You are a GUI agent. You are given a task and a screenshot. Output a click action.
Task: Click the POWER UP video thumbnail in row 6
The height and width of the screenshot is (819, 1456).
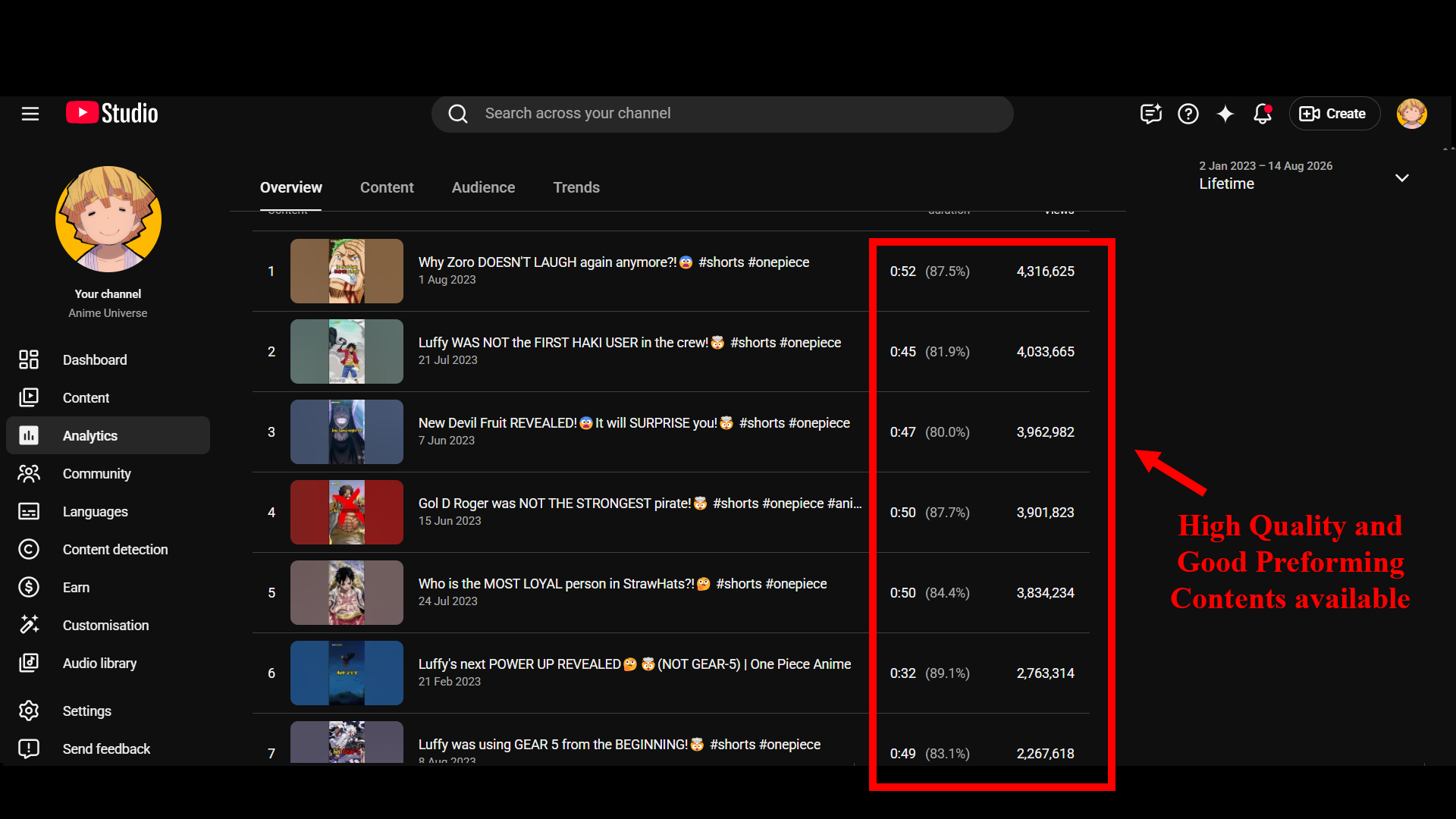click(347, 673)
